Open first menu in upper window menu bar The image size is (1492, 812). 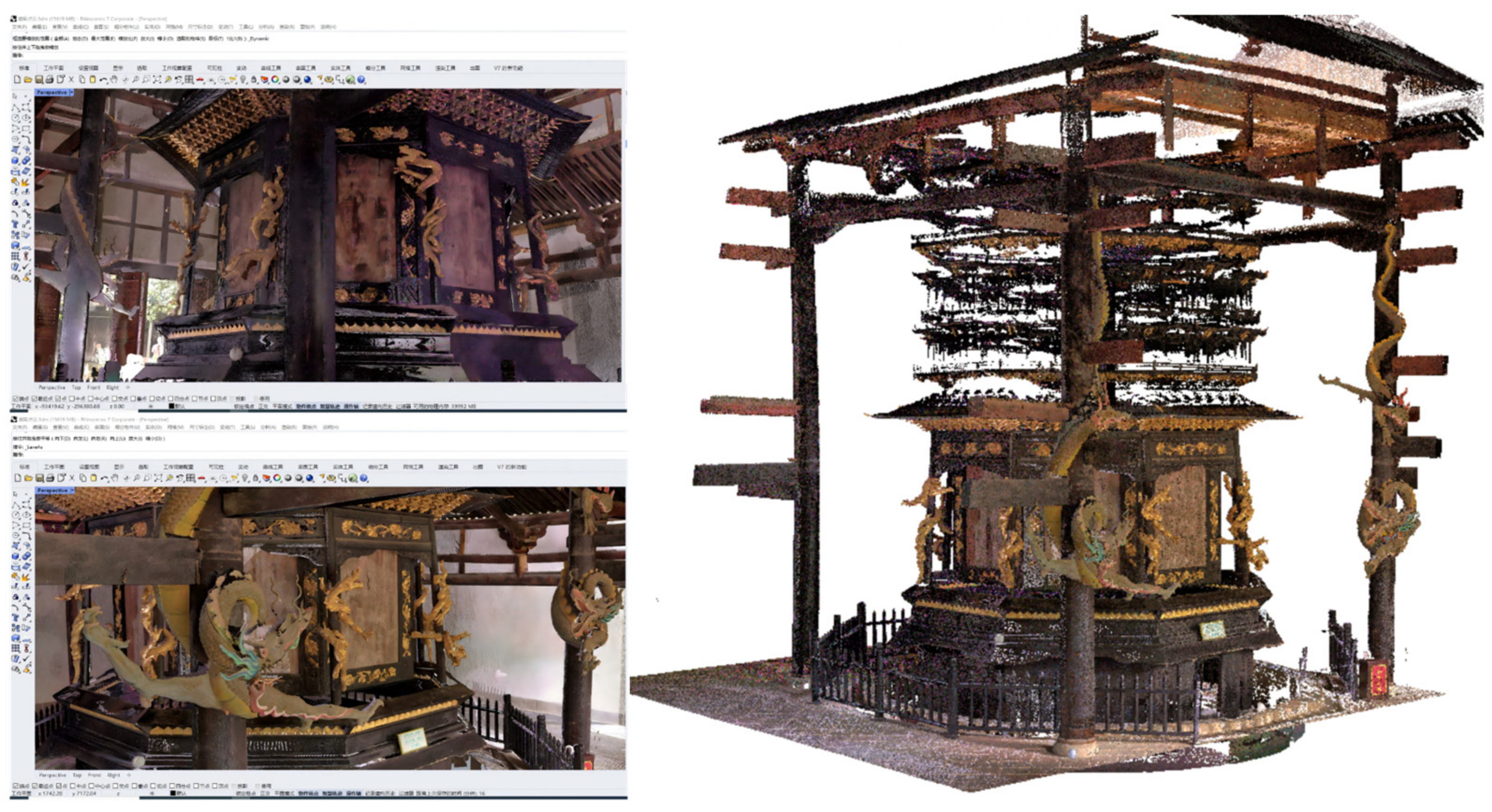pos(19,27)
